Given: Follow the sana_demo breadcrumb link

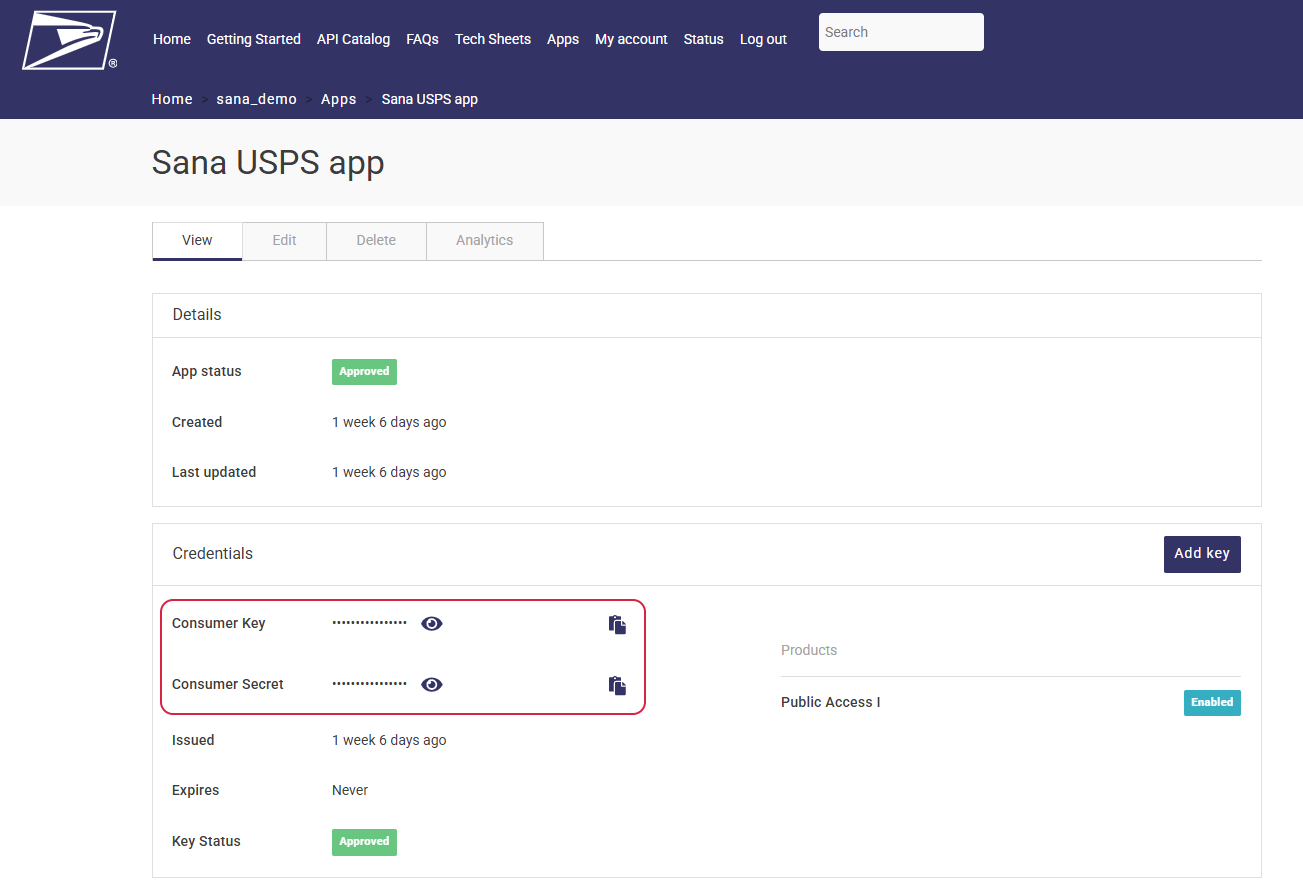Looking at the screenshot, I should (257, 99).
